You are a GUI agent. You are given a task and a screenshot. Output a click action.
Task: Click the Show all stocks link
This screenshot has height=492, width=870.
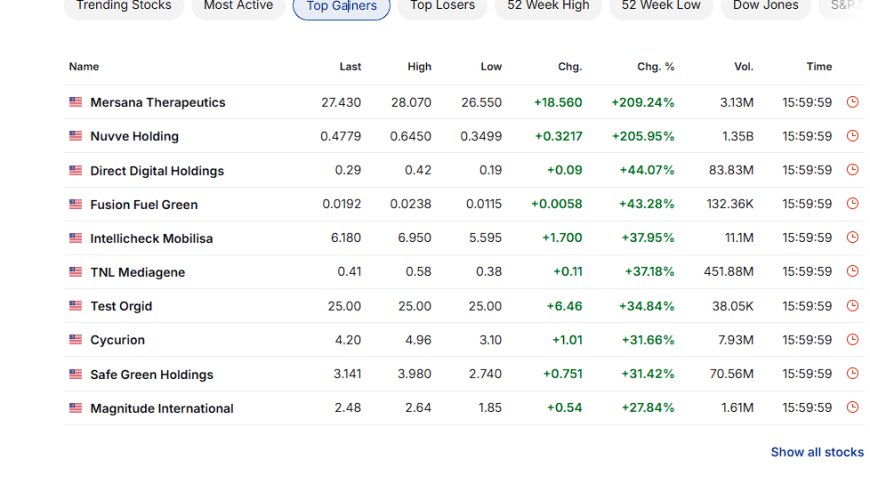pos(817,452)
